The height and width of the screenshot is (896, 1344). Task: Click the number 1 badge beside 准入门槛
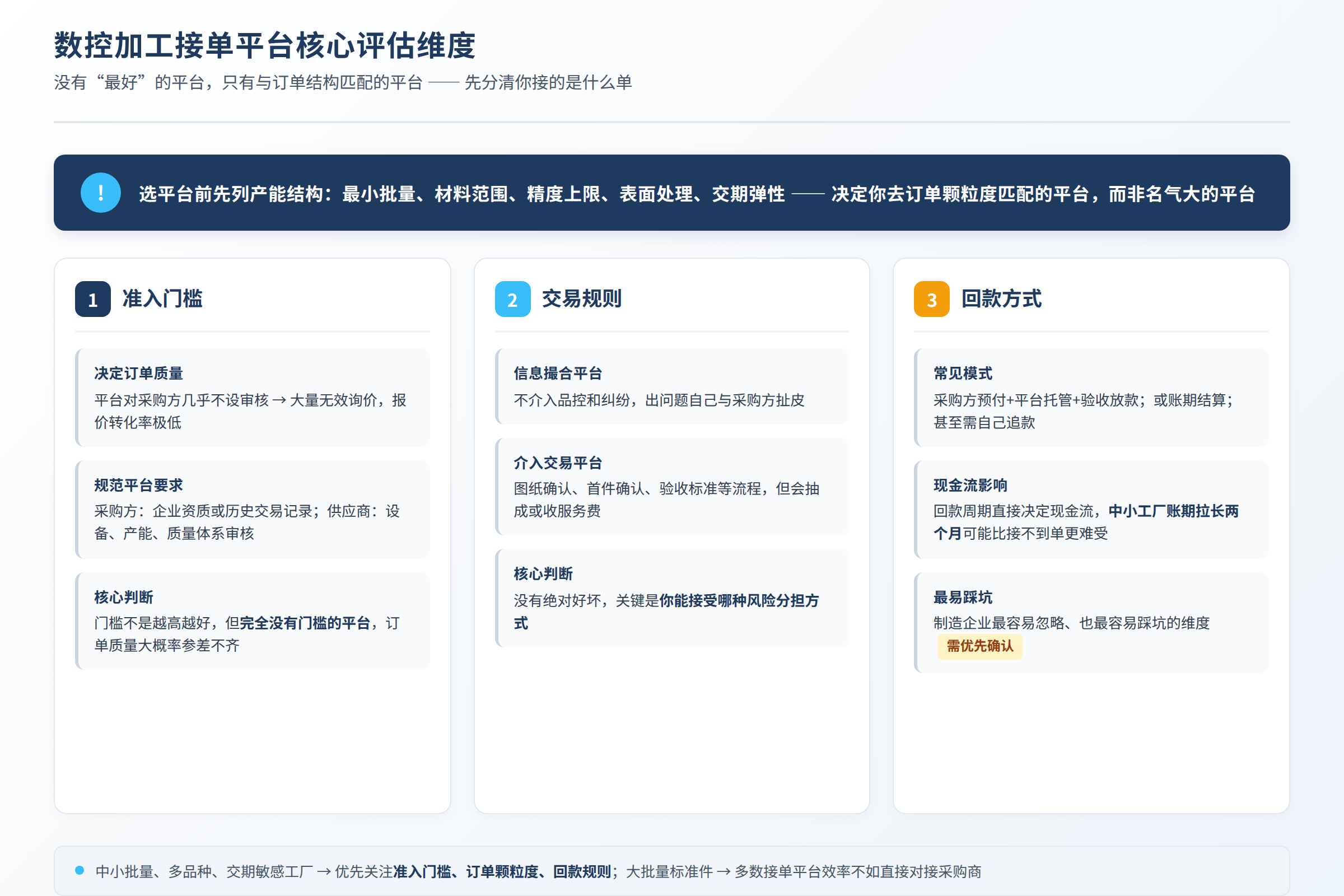(x=92, y=299)
